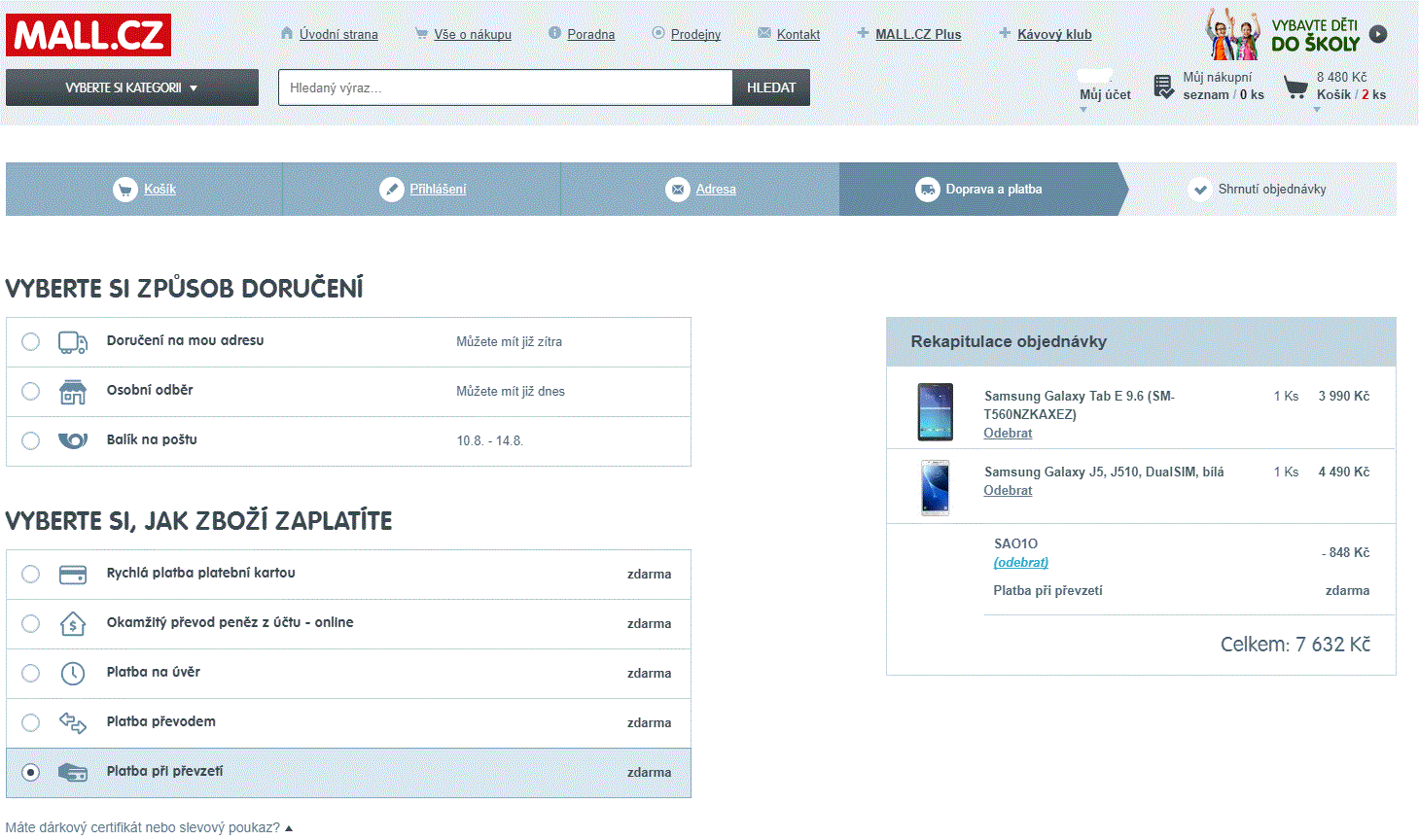Viewport: 1419px width, 840px height.
Task: Click card icon for Rychlá platba platební kartou
Action: click(73, 575)
